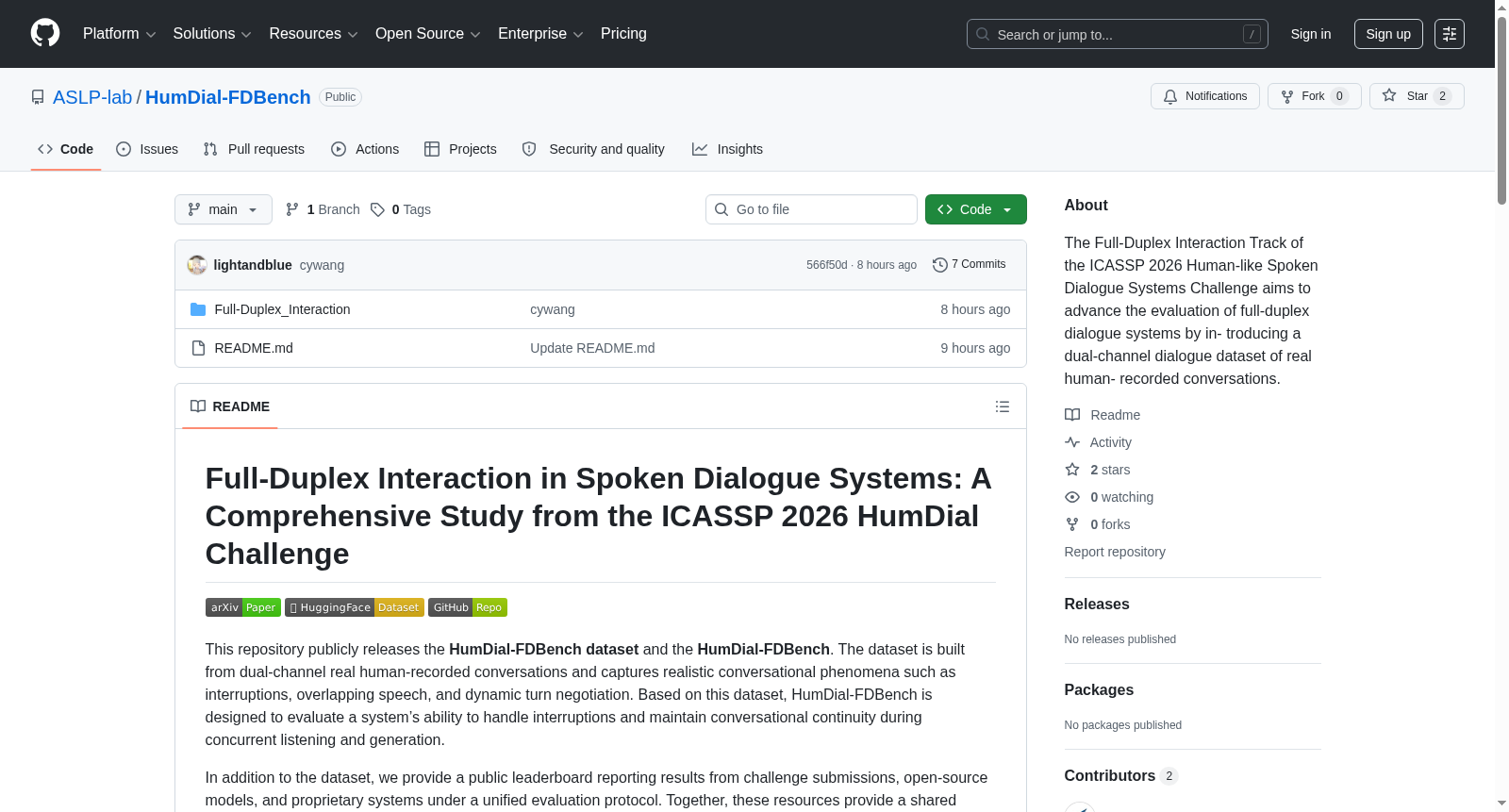This screenshot has width=1509, height=812.
Task: Expand the Open Source menu
Action: 428,34
